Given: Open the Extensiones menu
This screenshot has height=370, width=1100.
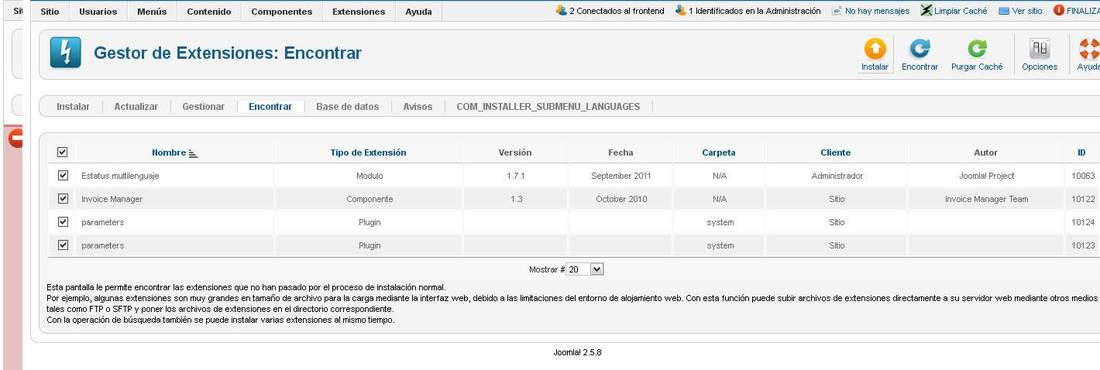Looking at the screenshot, I should click(x=358, y=12).
